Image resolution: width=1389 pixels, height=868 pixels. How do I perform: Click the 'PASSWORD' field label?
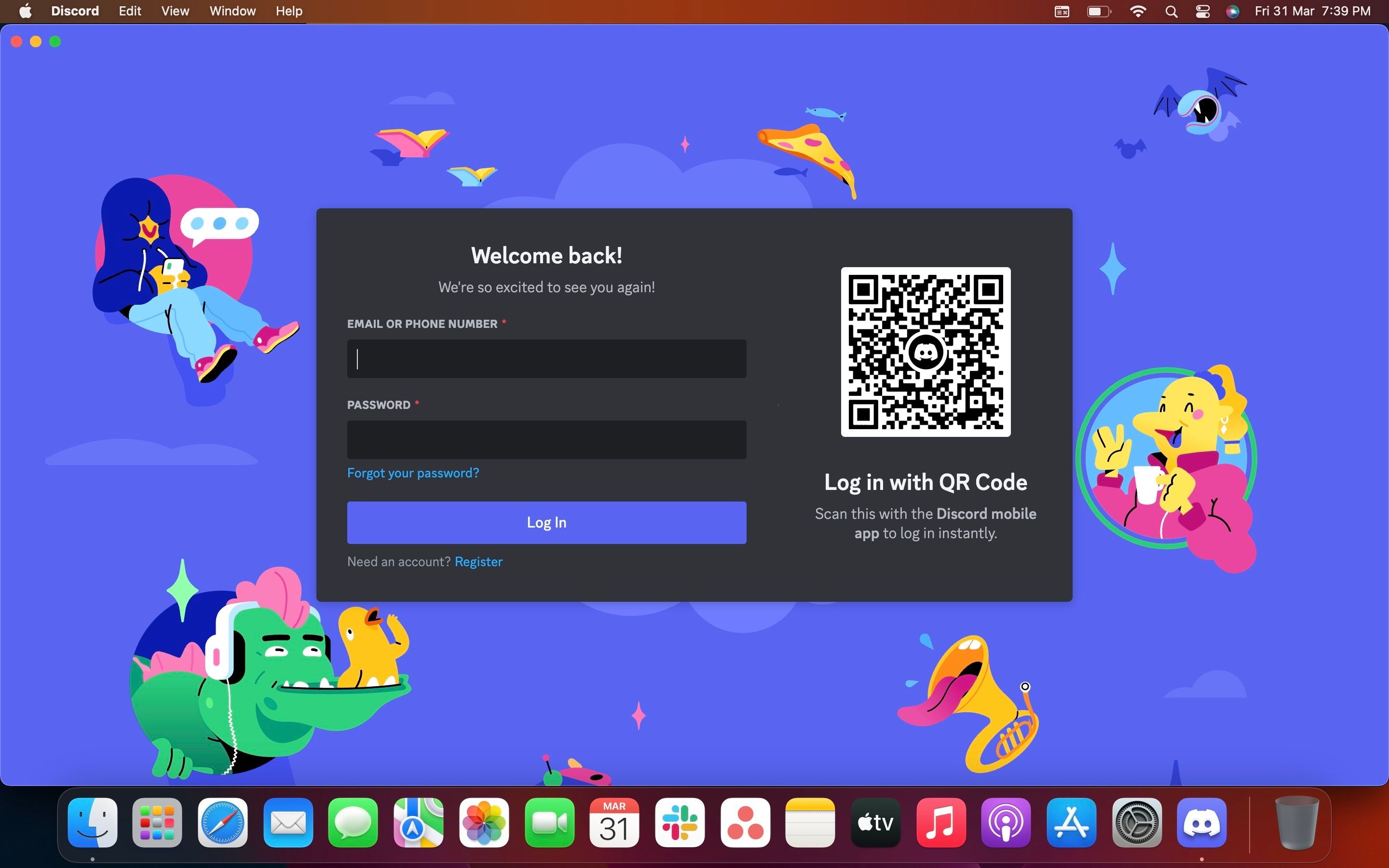(379, 405)
